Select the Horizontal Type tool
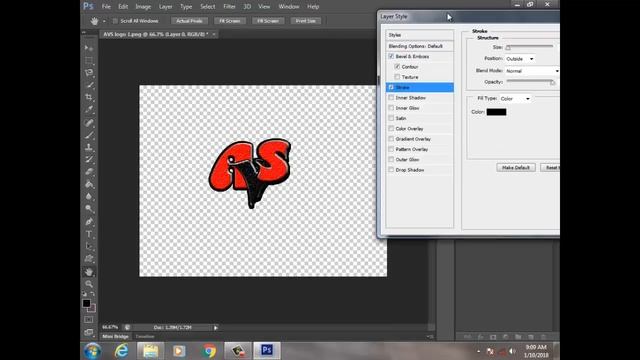 pyautogui.click(x=89, y=234)
